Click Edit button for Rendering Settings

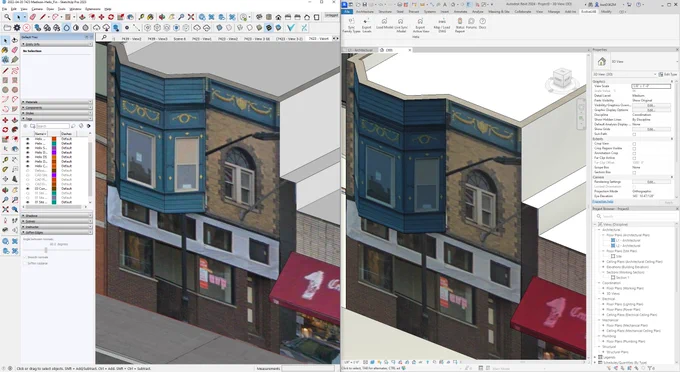pyautogui.click(x=651, y=182)
